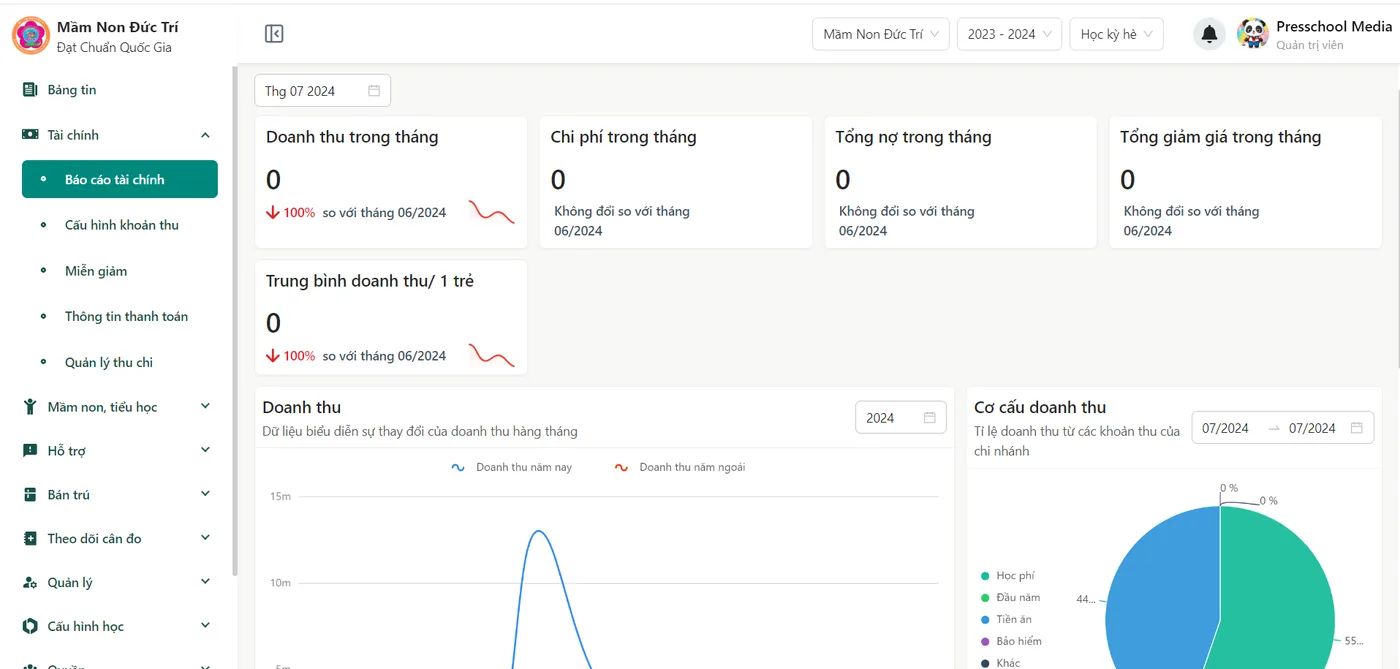Click the Mầm non, tiểu học child icon
Image resolution: width=1400 pixels, height=669 pixels.
pyautogui.click(x=30, y=407)
